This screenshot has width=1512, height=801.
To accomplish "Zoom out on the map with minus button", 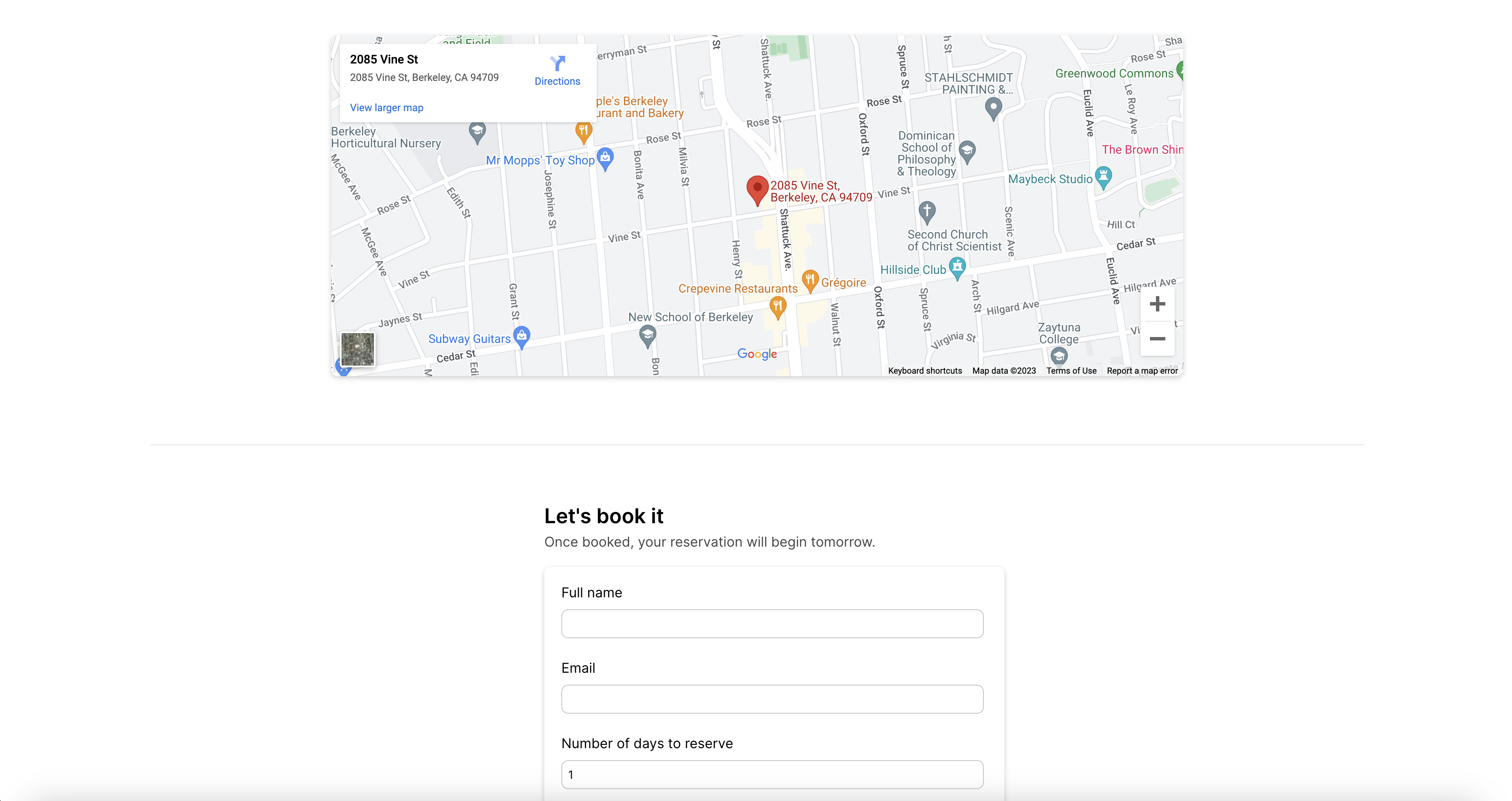I will pos(1157,339).
